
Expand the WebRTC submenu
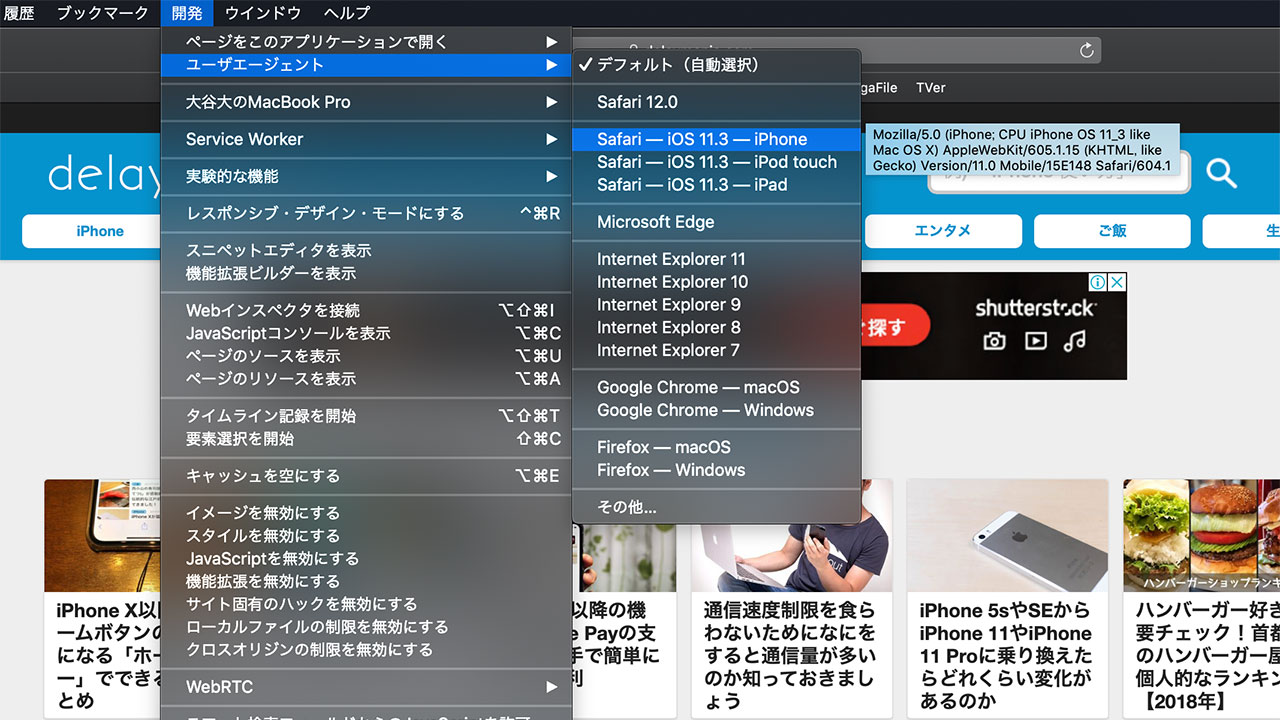pos(366,687)
